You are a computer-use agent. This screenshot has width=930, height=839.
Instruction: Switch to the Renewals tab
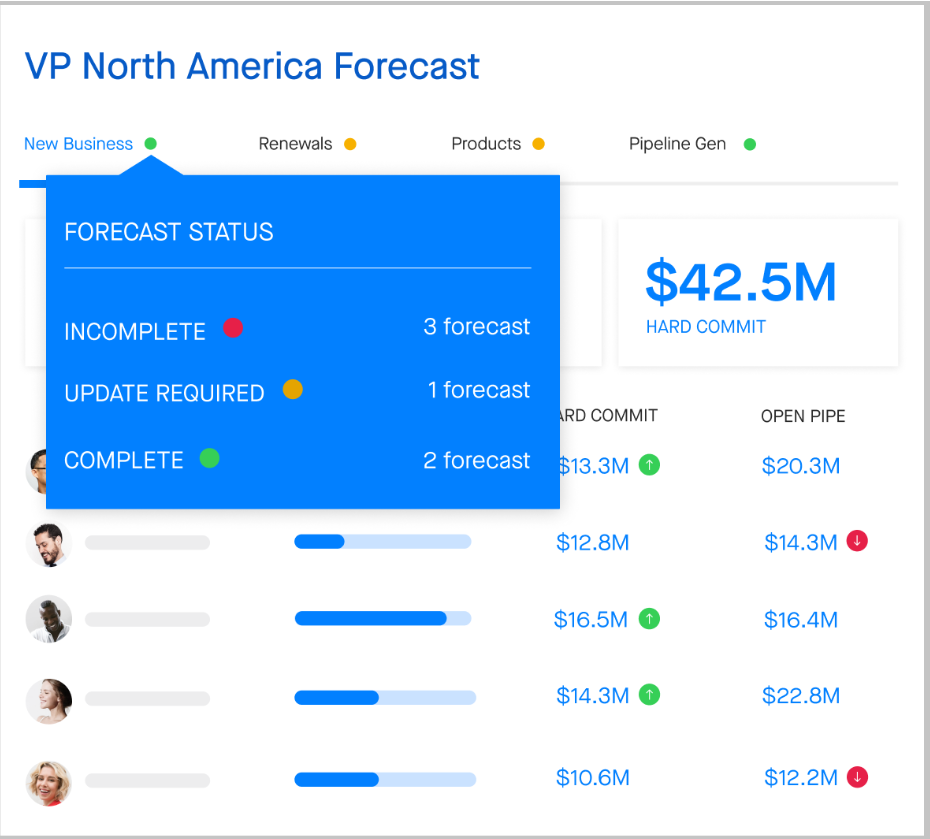(x=295, y=144)
